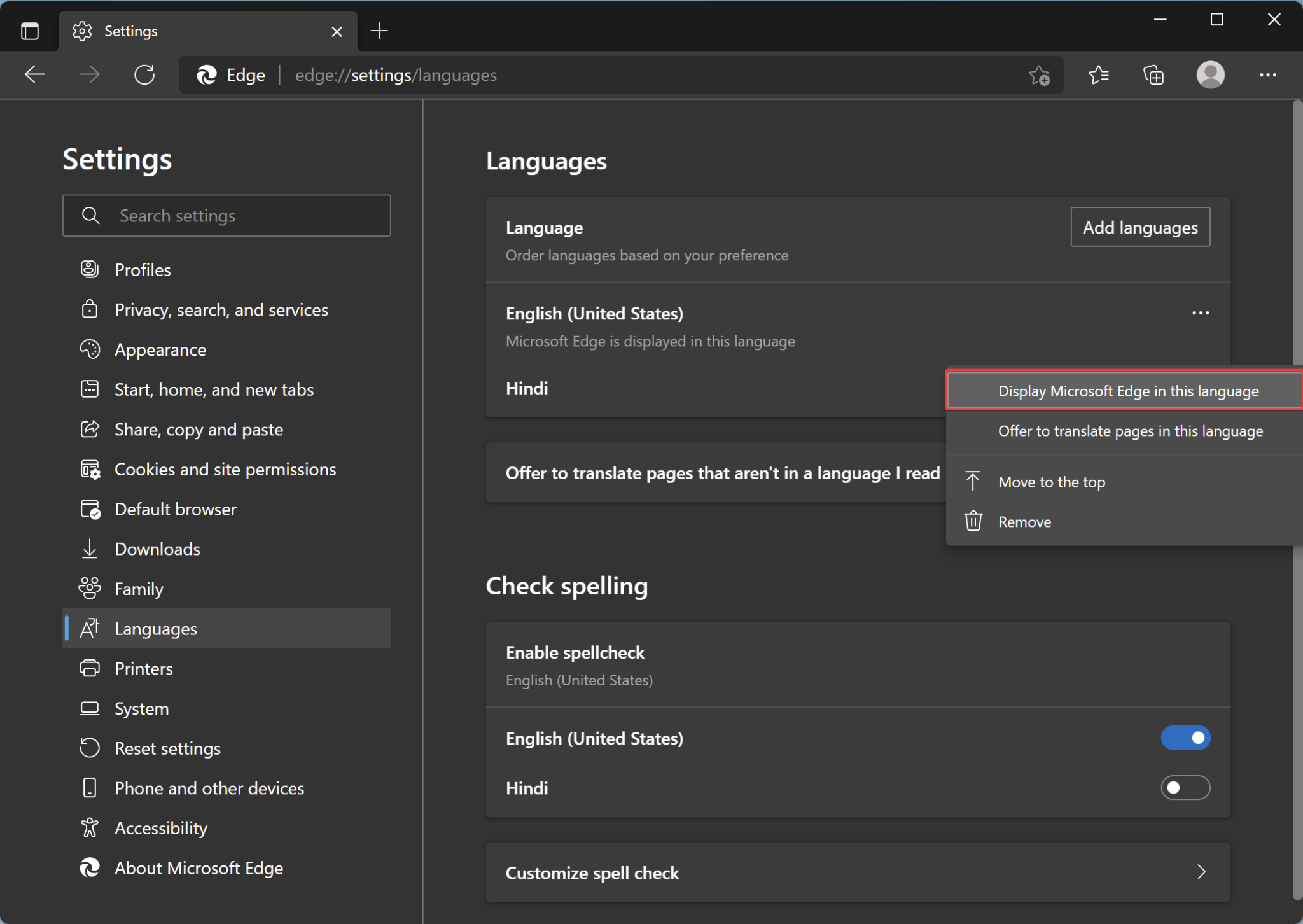Viewport: 1303px width, 924px height.
Task: Click Offer to translate pages in this language
Action: 1129,431
